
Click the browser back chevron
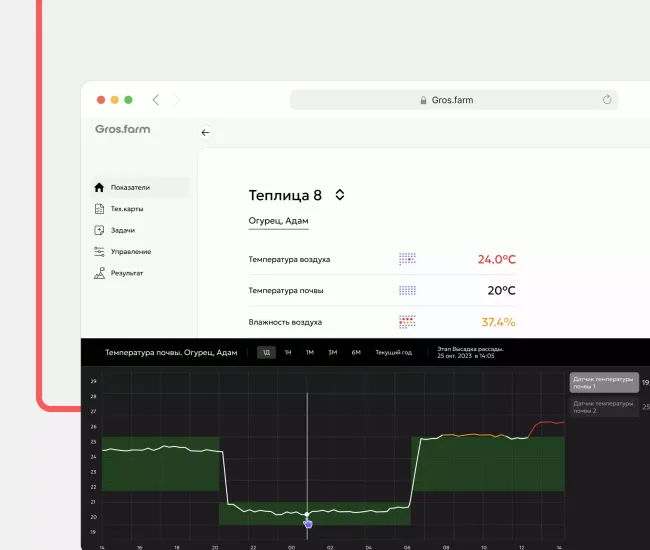tap(156, 100)
